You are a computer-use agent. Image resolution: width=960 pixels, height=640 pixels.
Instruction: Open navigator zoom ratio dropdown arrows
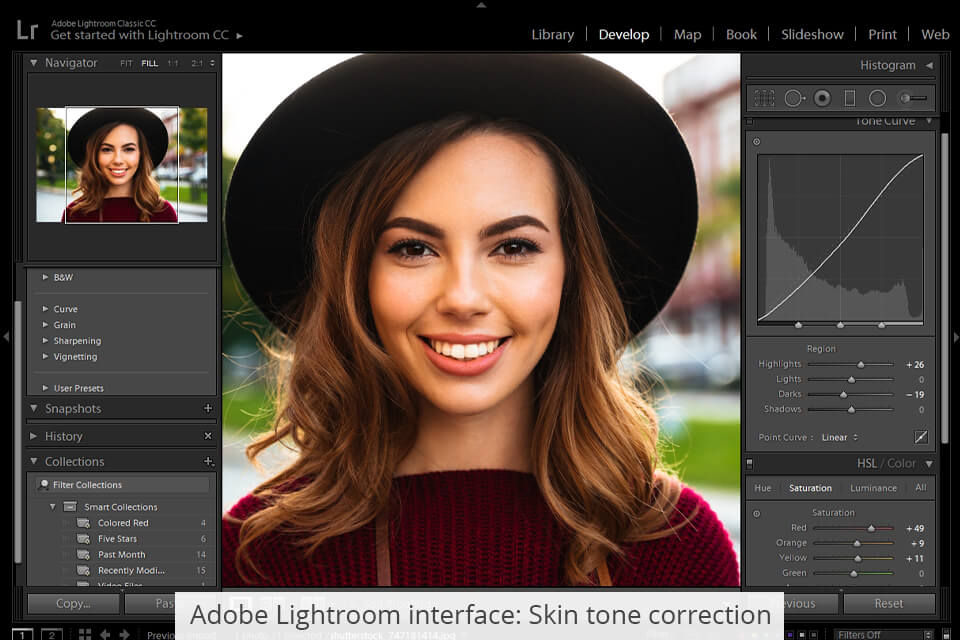click(212, 63)
